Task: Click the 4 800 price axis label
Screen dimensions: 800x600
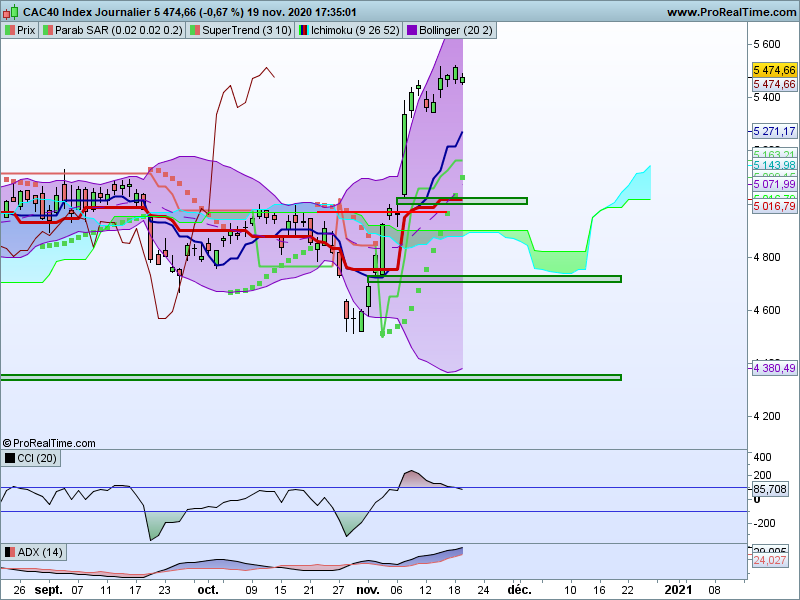Action: (x=767, y=257)
